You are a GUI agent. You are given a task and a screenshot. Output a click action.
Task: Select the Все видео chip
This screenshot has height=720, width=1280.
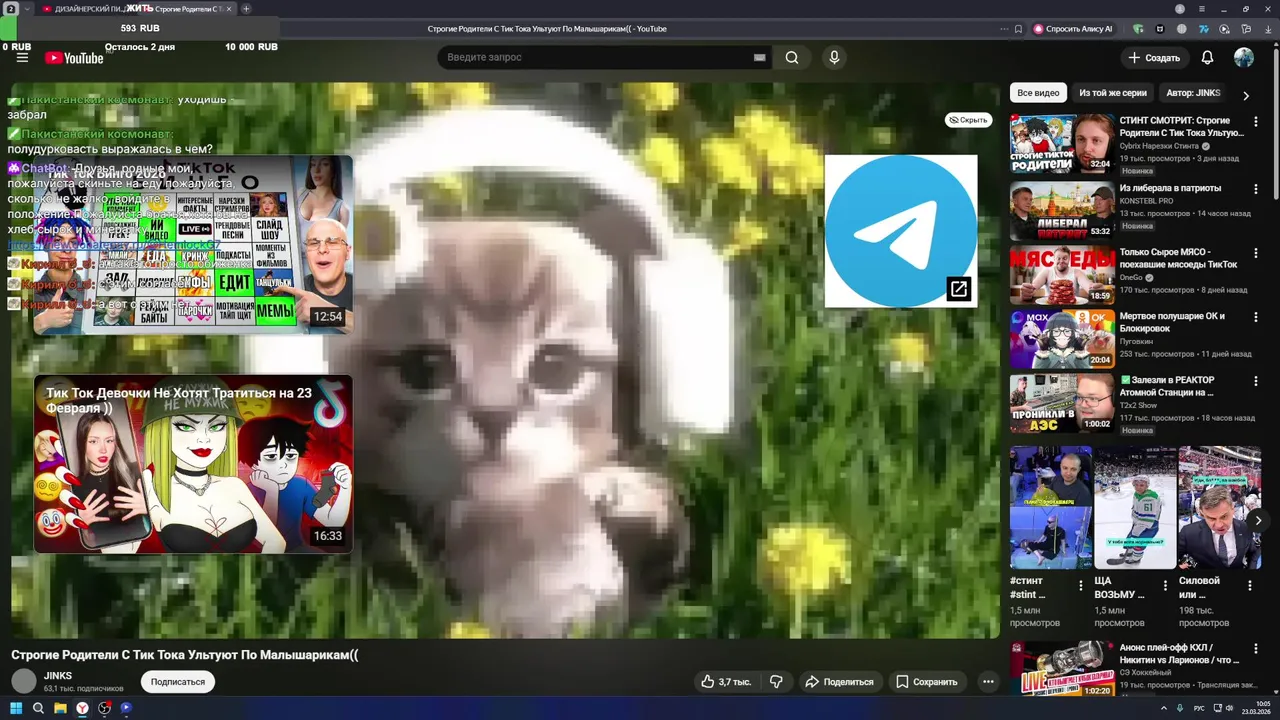1038,93
